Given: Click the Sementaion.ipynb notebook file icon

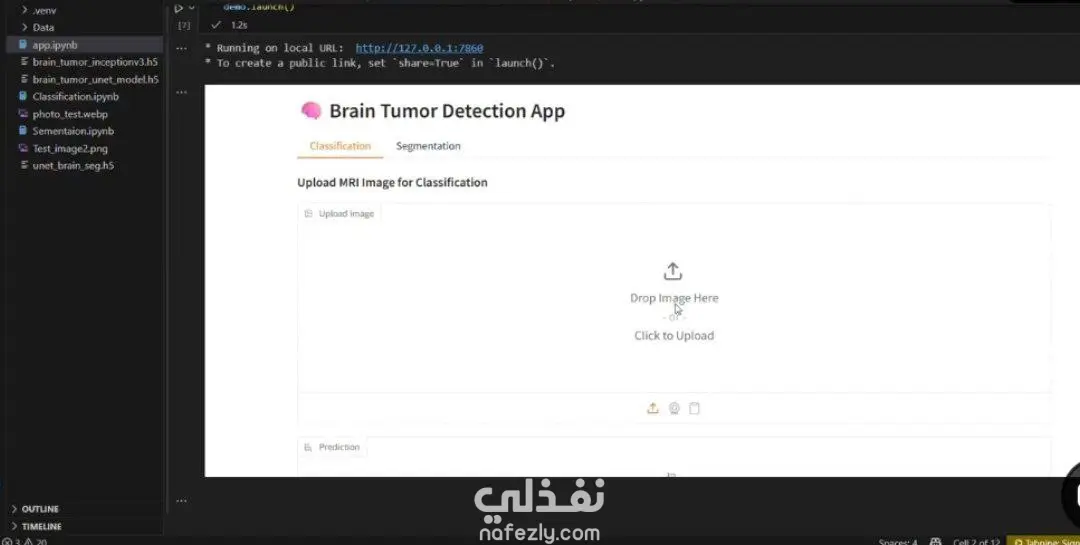Looking at the screenshot, I should pos(24,131).
